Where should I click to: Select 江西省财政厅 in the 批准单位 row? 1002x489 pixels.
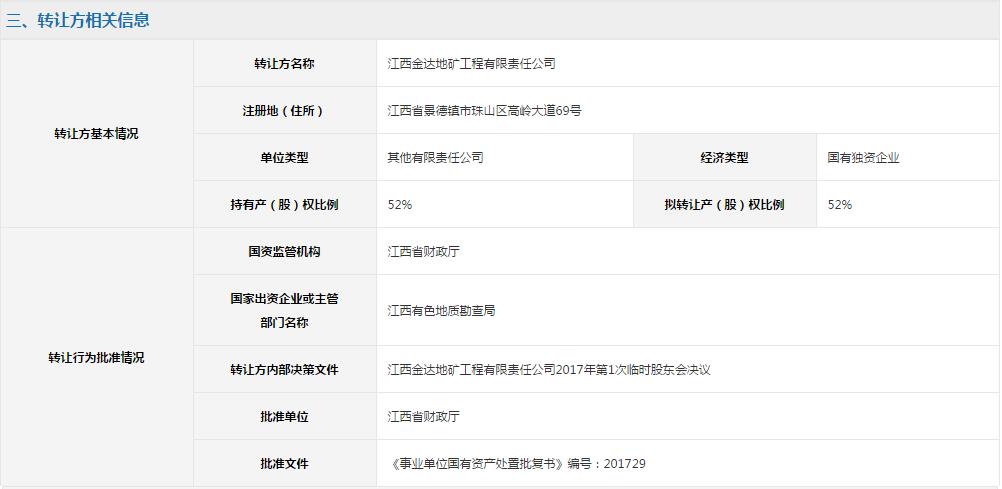coord(423,417)
